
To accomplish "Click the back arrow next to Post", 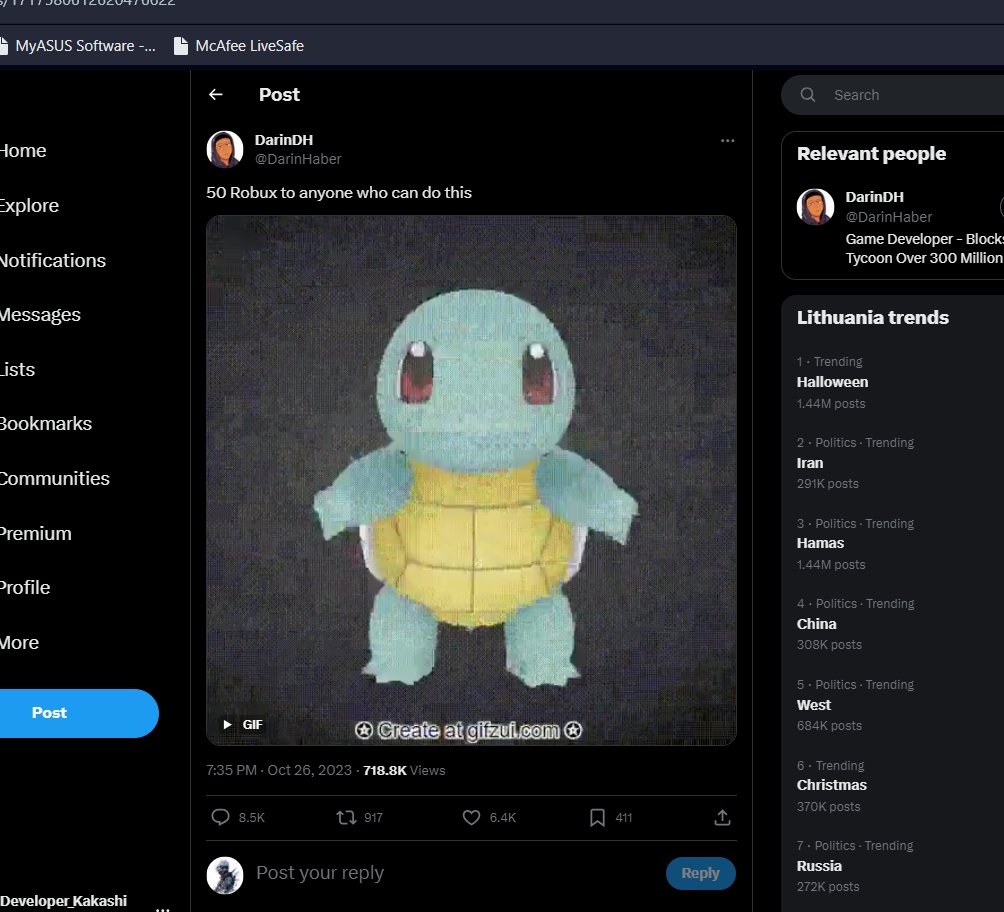I will (216, 95).
